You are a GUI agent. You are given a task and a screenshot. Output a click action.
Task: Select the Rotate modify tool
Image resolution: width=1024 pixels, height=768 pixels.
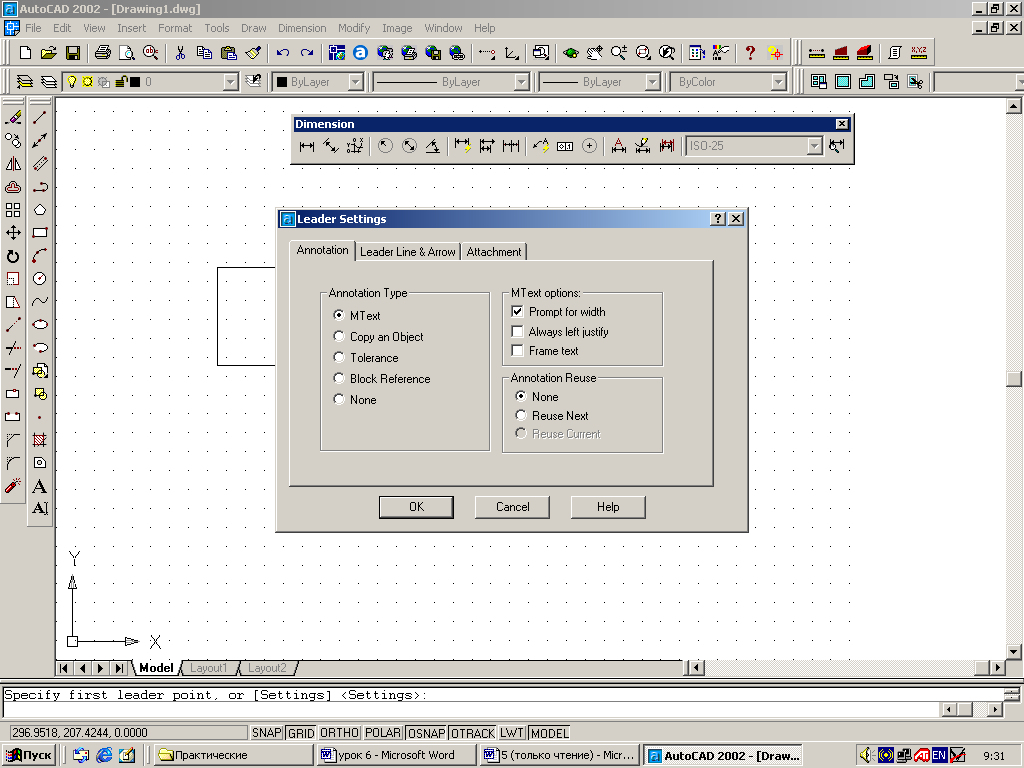(x=13, y=256)
